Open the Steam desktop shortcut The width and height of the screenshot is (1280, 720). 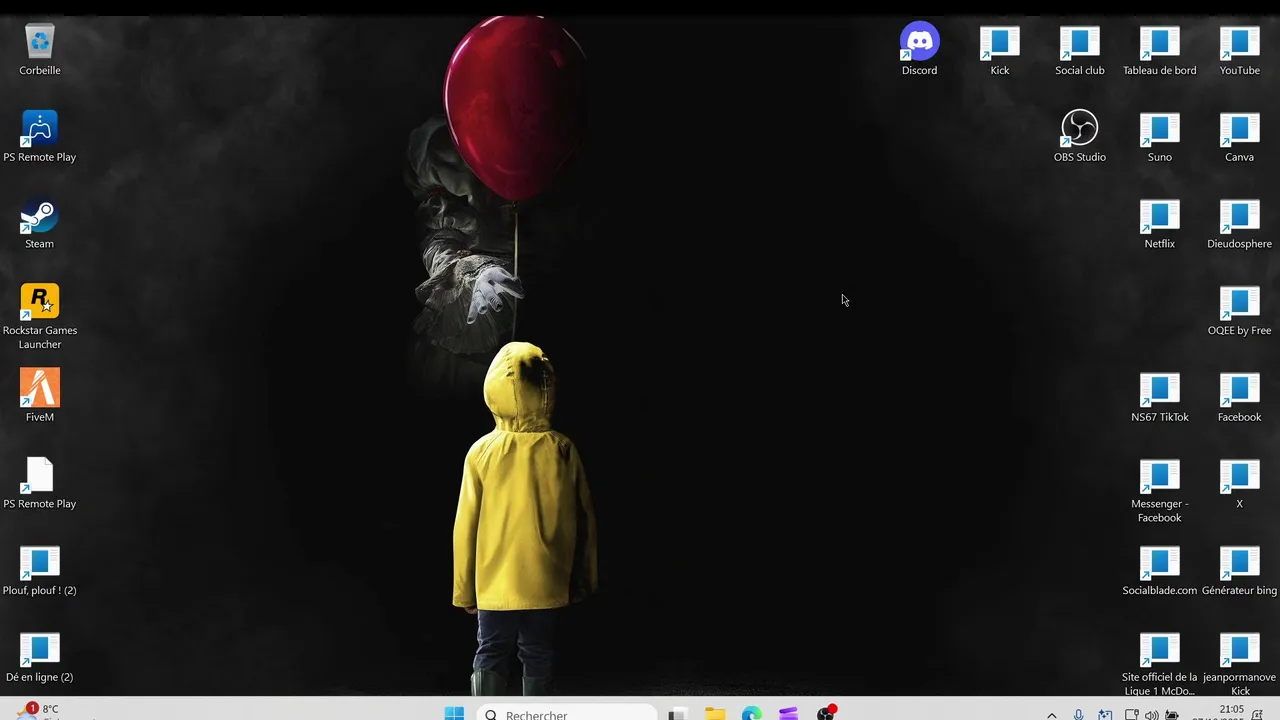pos(40,224)
